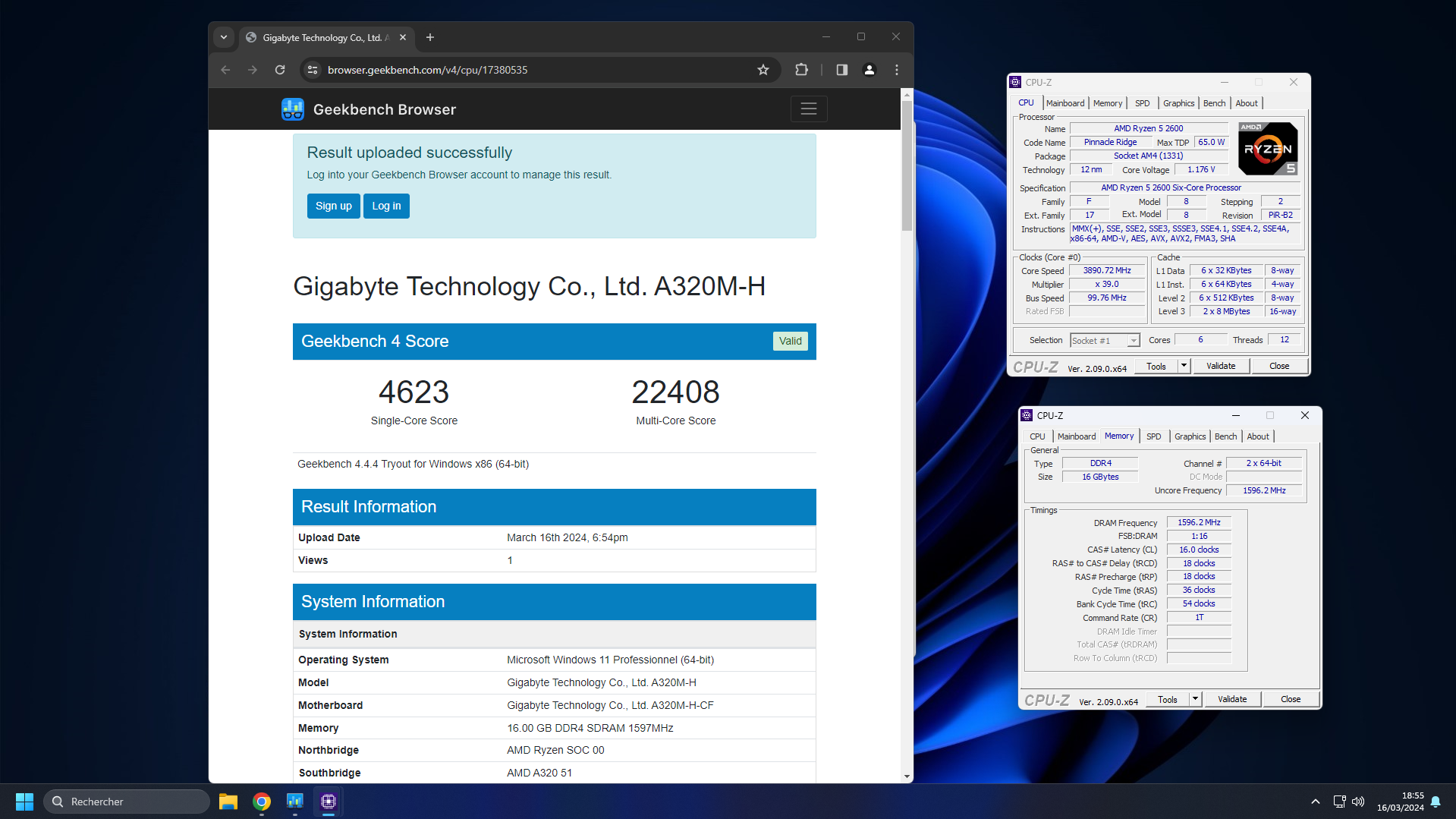Switch to Graphics tab in lower CPU-Z
The image size is (1456, 819).
(x=1190, y=436)
